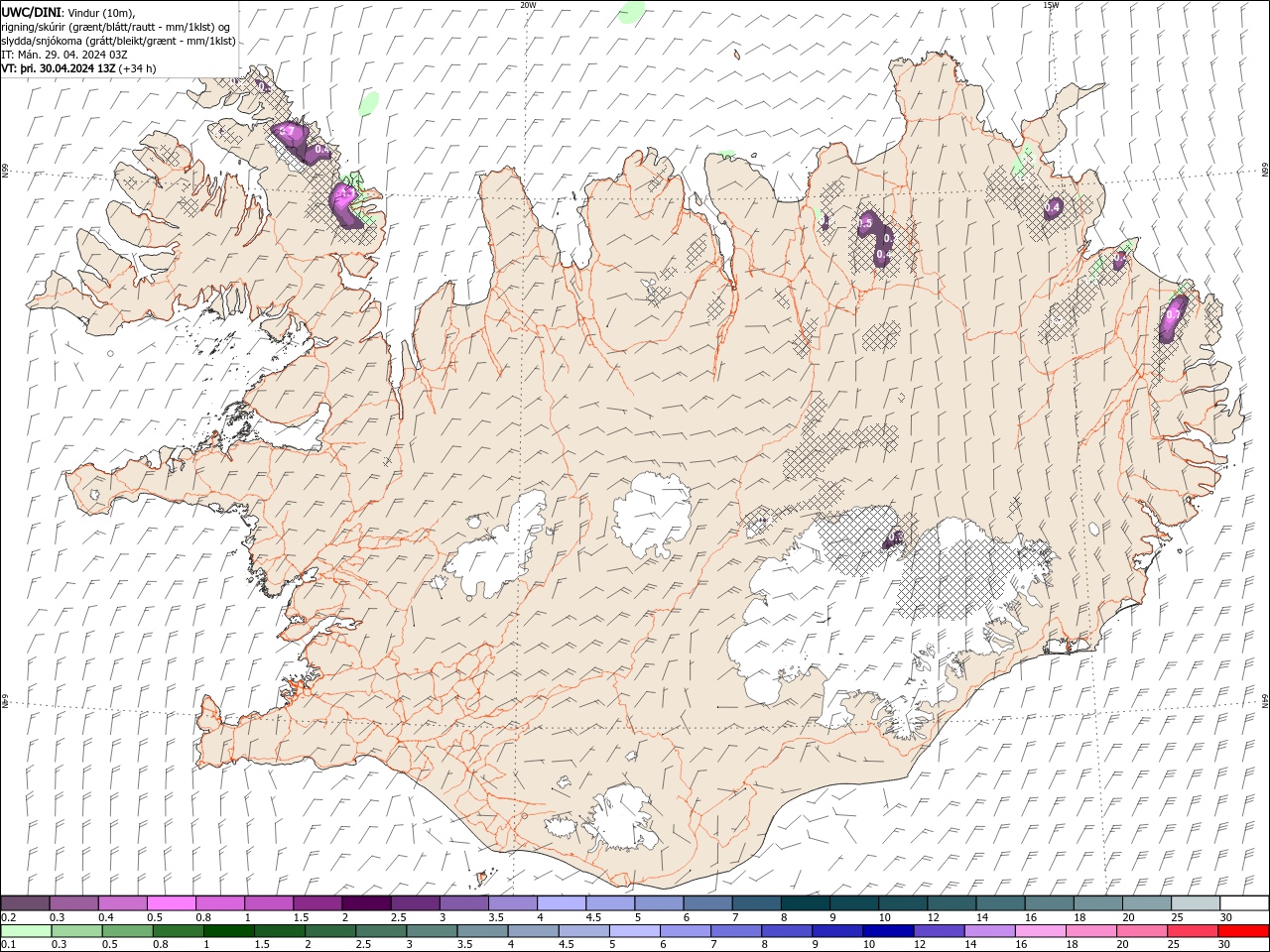
Task: Pick the rain legend swatch labeled 4.5
Action: coord(584,931)
